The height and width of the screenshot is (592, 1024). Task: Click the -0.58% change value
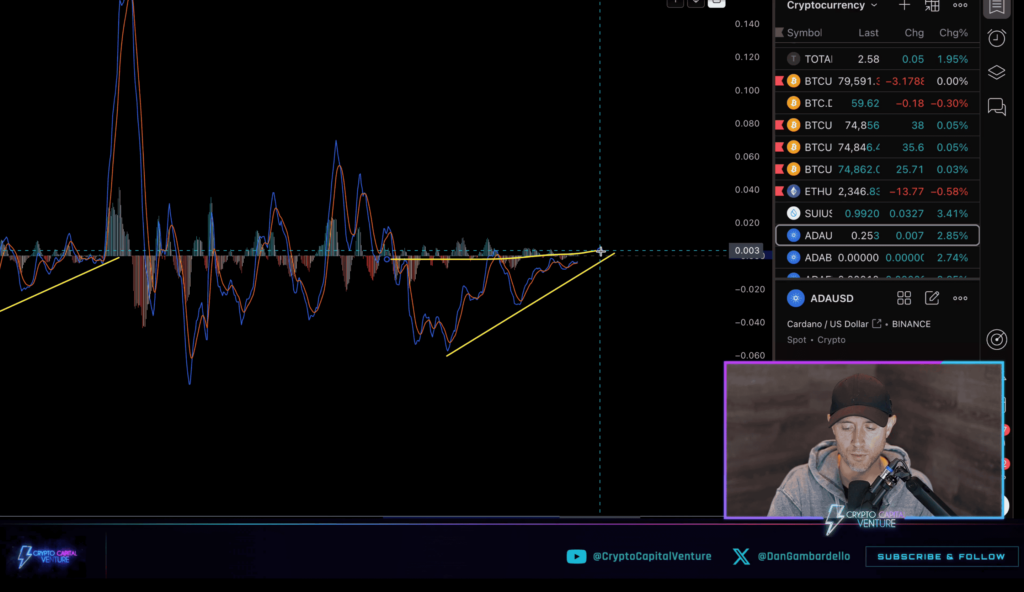coord(950,191)
